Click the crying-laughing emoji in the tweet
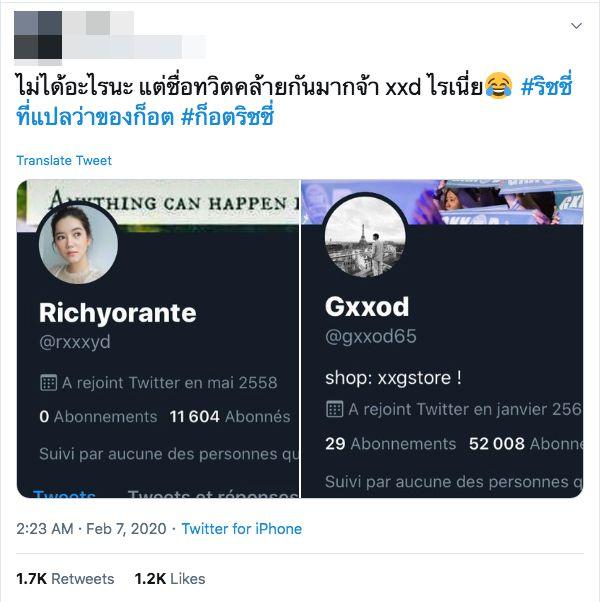The height and width of the screenshot is (602, 600). [x=499, y=86]
